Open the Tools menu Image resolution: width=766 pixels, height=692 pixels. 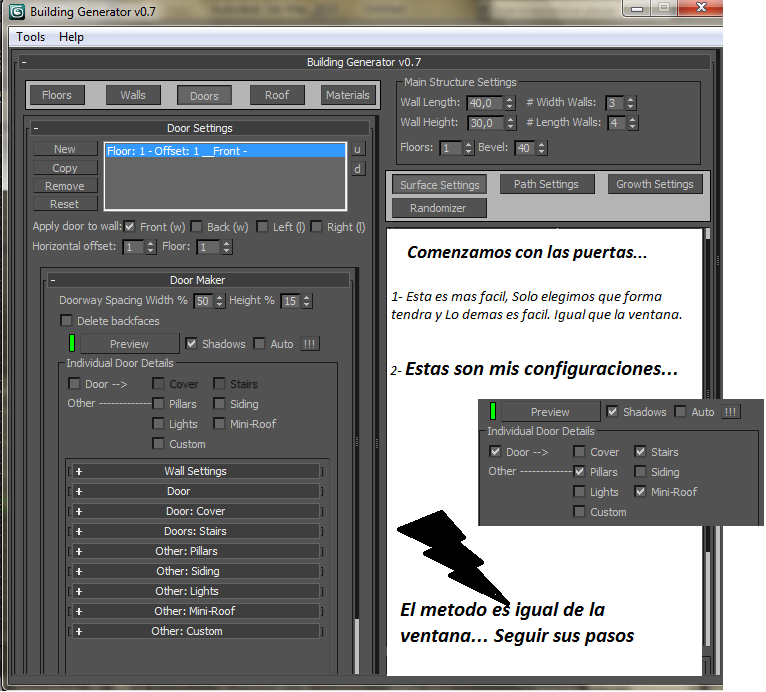coord(30,37)
